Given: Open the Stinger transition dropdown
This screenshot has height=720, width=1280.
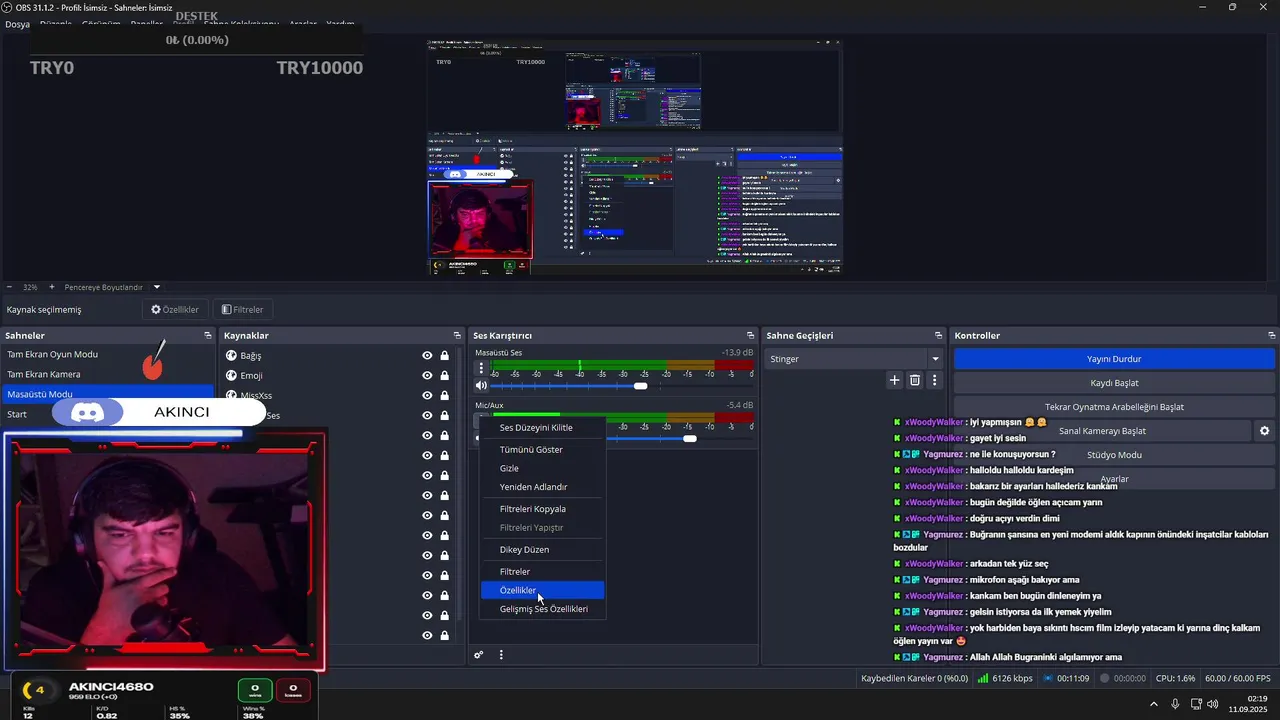Looking at the screenshot, I should tap(855, 359).
